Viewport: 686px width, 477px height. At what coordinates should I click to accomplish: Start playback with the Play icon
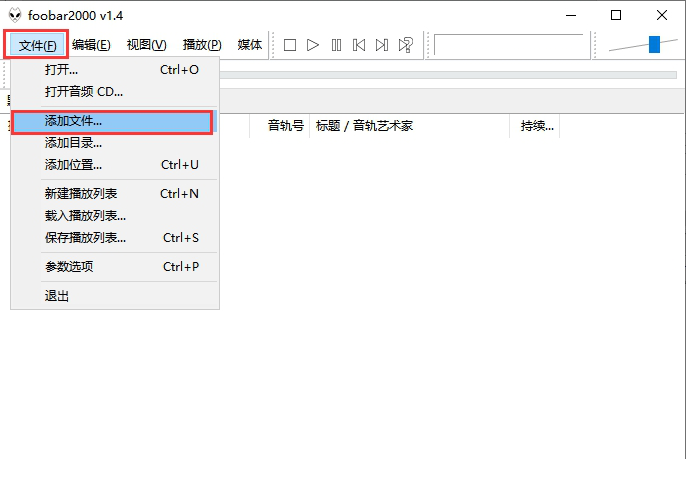click(313, 45)
